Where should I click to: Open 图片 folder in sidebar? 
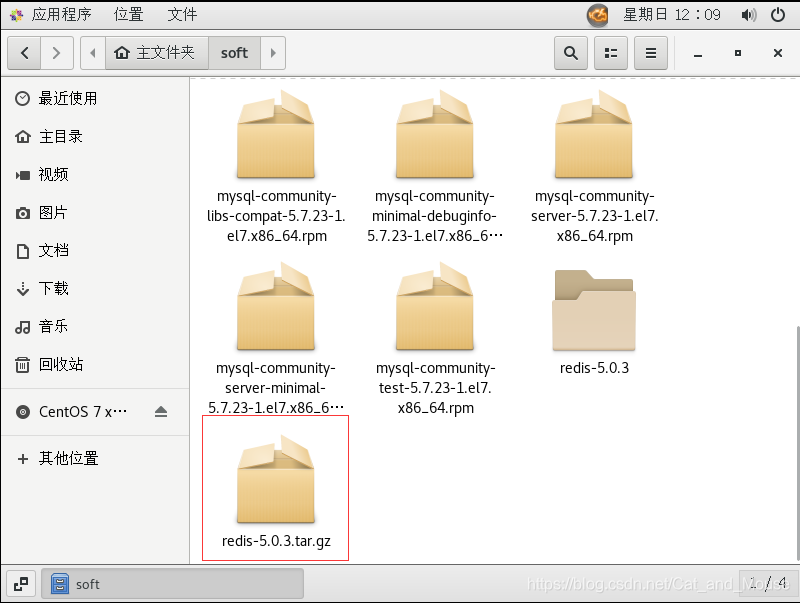point(95,213)
